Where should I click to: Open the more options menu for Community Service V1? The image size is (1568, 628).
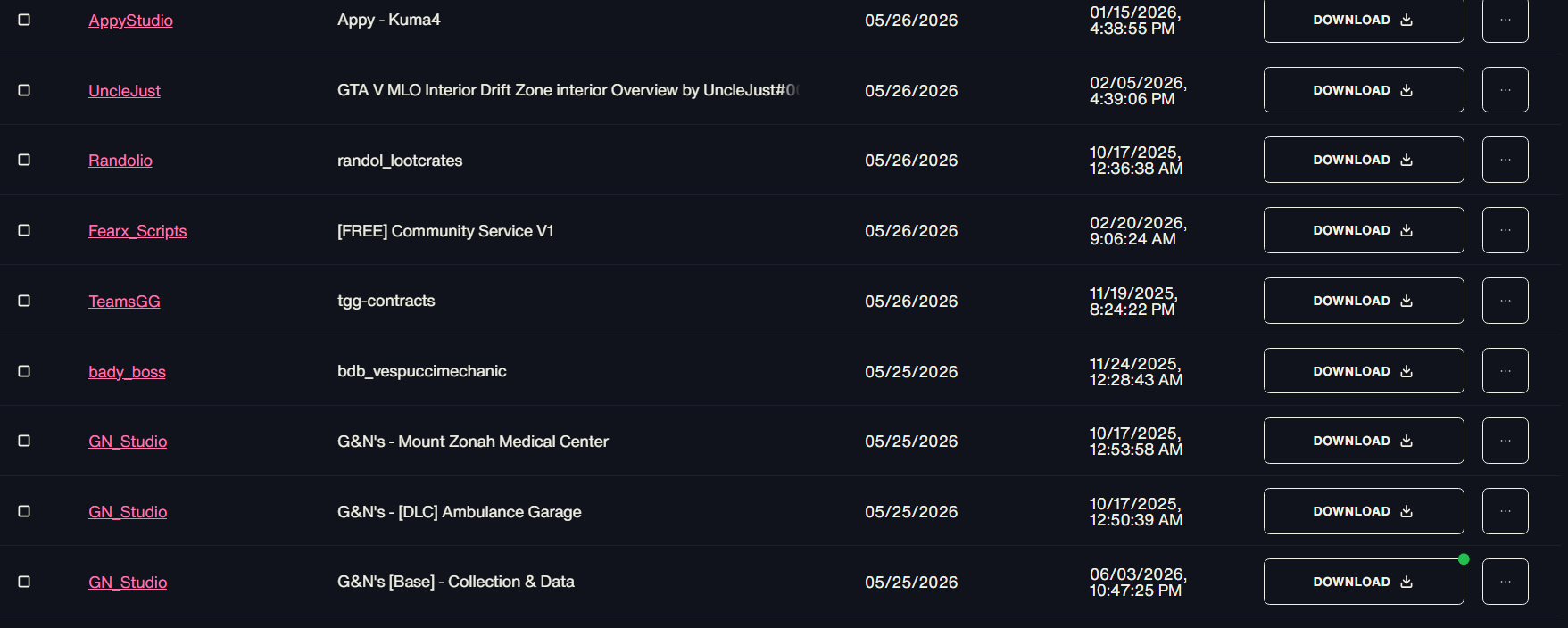point(1505,230)
